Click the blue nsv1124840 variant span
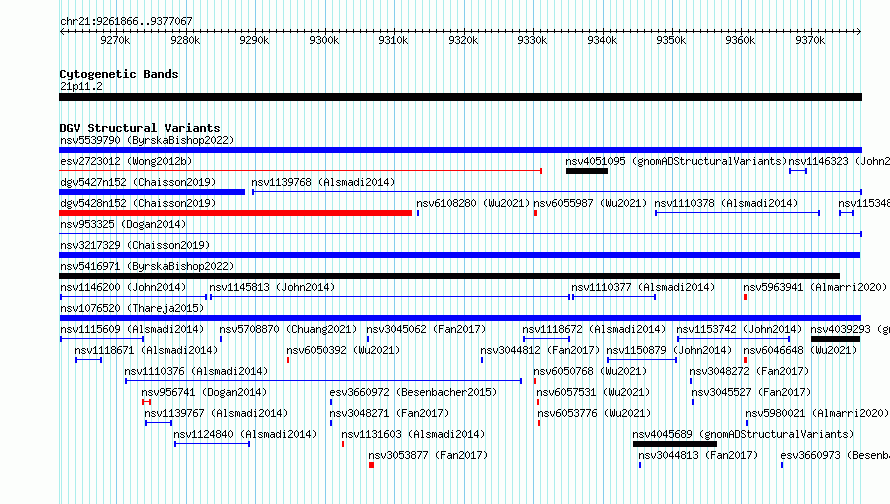The height and width of the screenshot is (504, 890). tap(212, 444)
